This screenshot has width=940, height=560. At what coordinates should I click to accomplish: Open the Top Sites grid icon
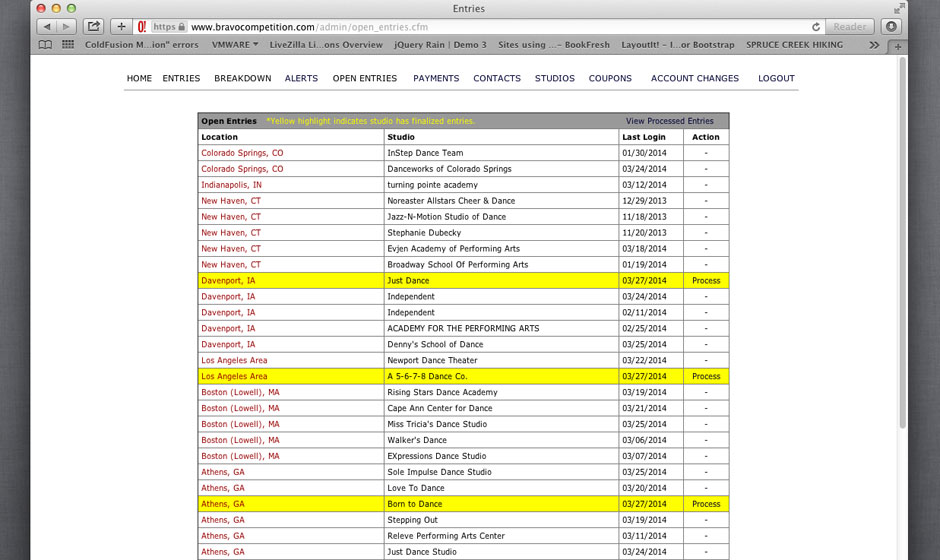click(x=68, y=44)
